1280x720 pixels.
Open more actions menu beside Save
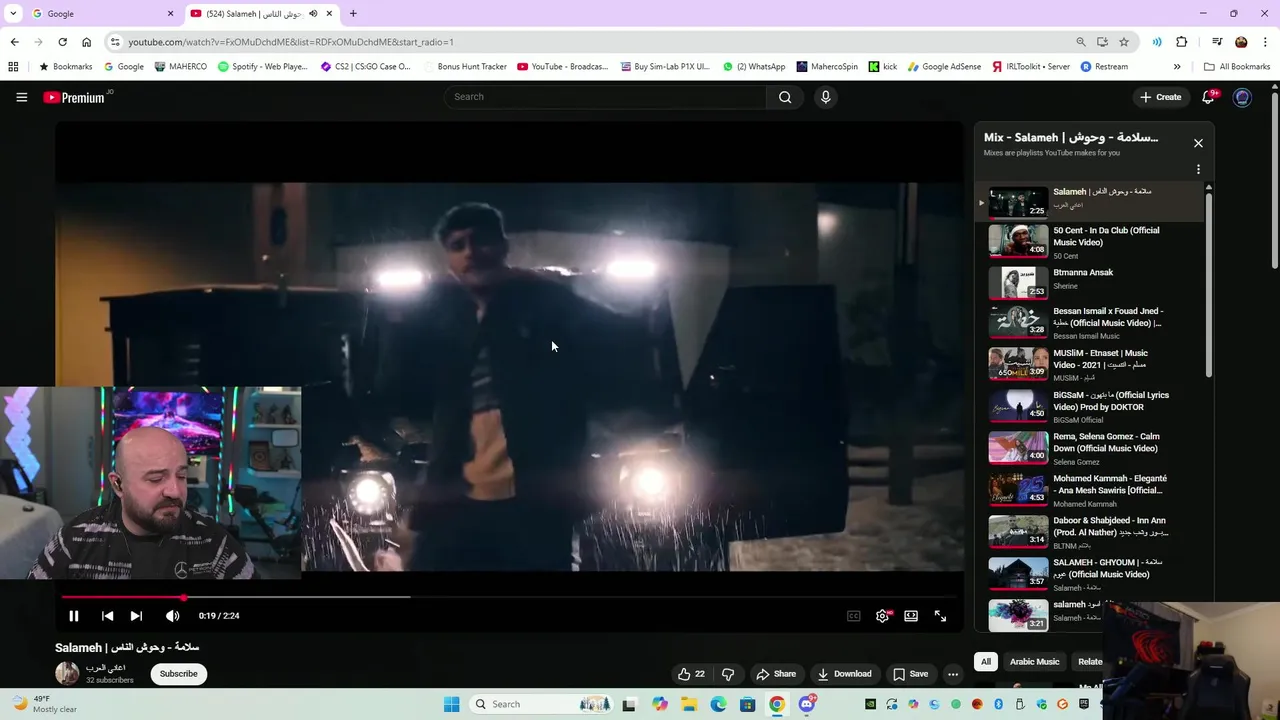coord(953,674)
